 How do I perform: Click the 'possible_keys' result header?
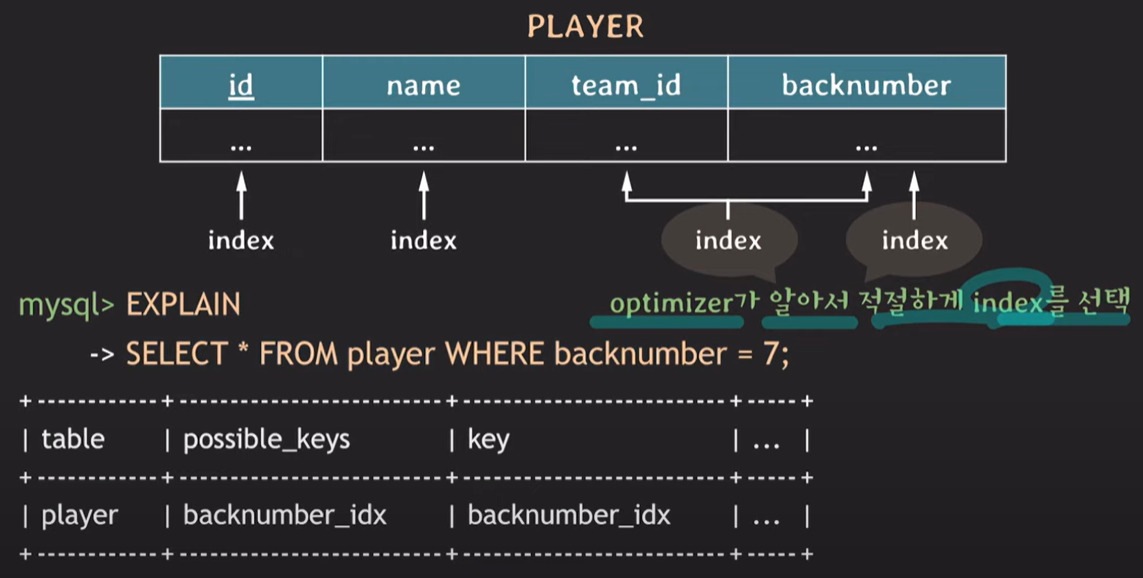[x=267, y=440]
